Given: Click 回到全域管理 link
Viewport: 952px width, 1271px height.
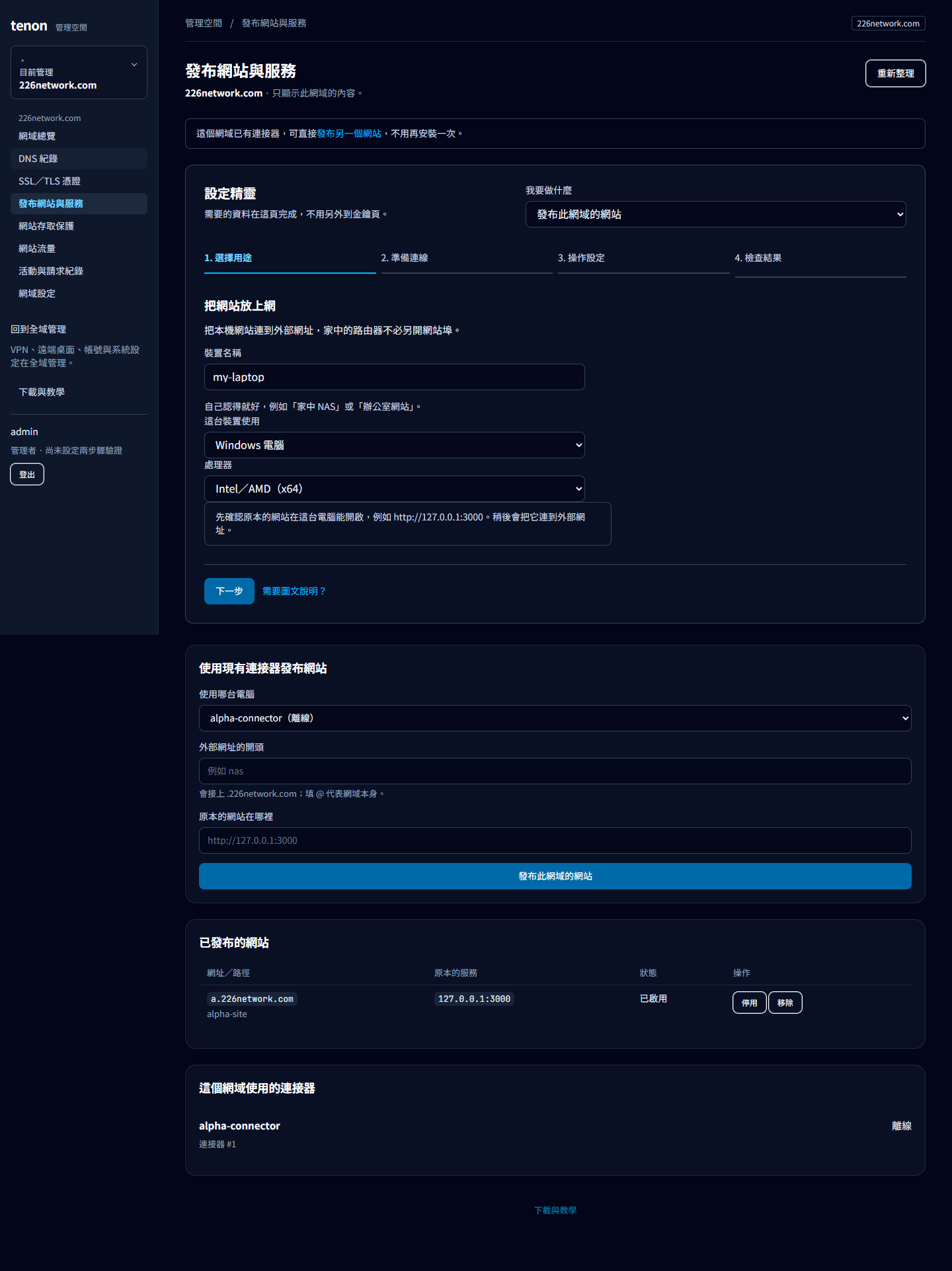Looking at the screenshot, I should pos(38,329).
